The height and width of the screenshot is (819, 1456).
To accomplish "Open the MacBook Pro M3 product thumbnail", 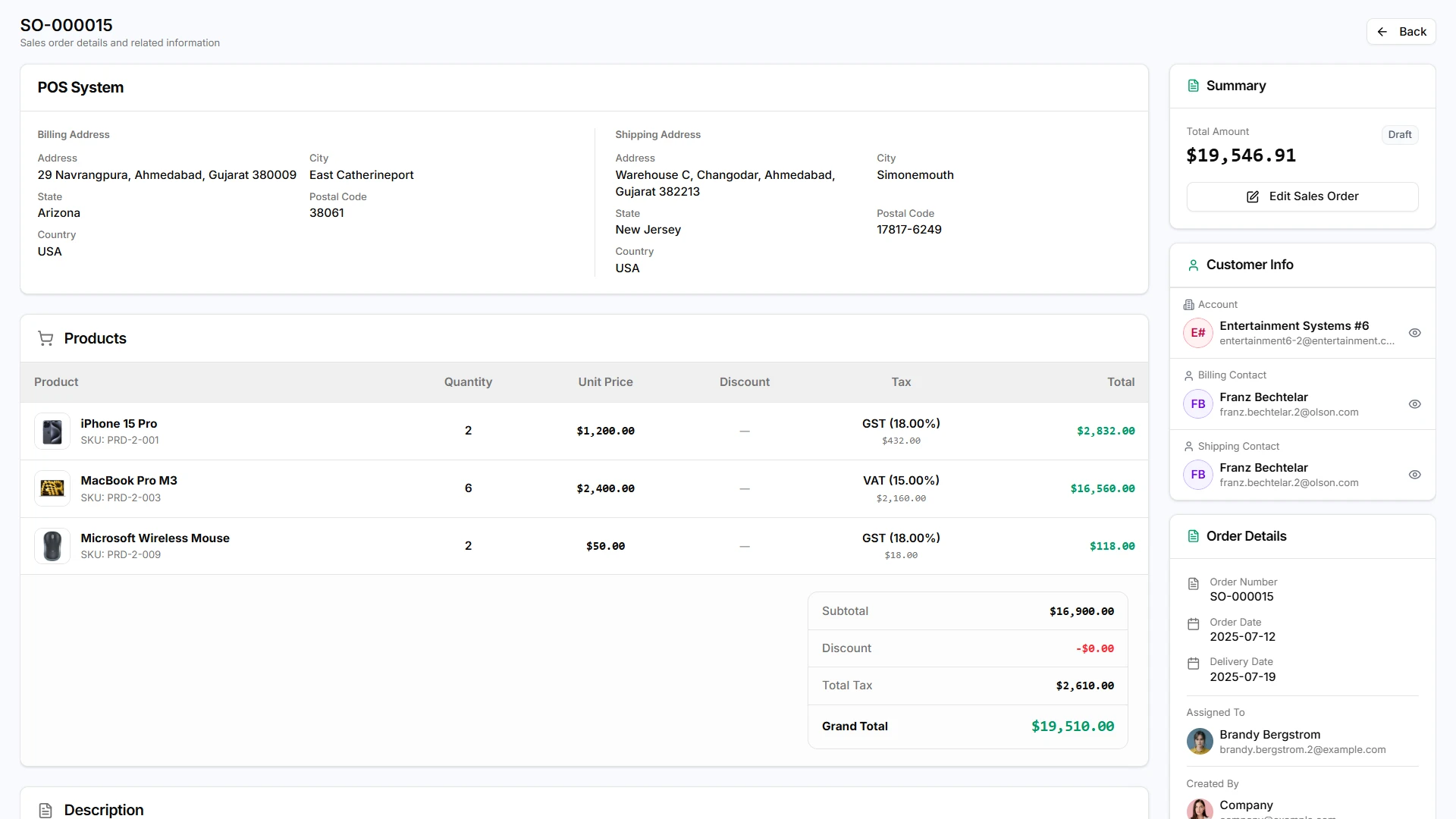I will (x=52, y=488).
